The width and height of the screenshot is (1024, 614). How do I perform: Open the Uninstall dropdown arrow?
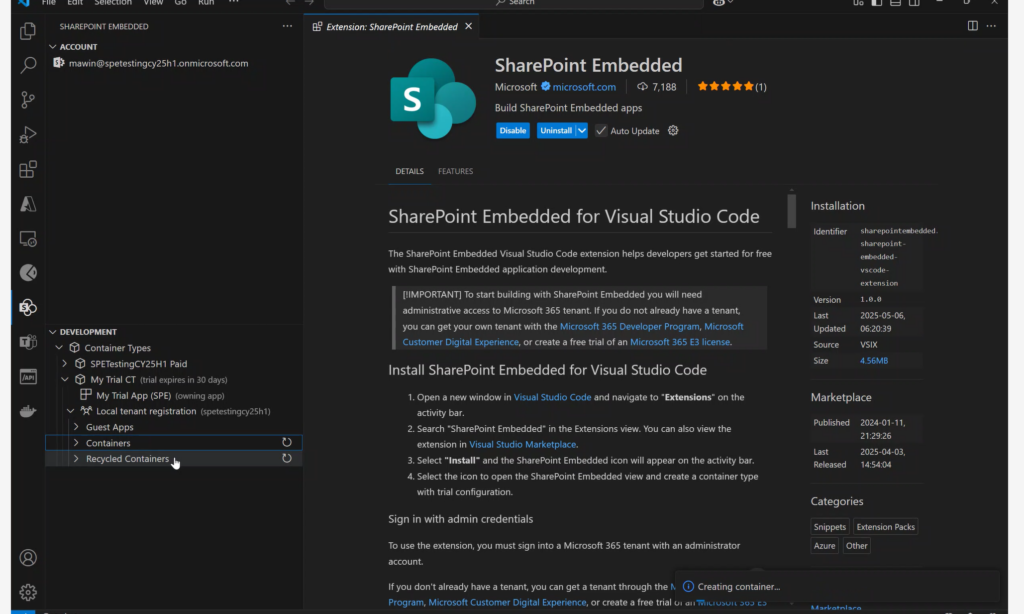pos(581,131)
